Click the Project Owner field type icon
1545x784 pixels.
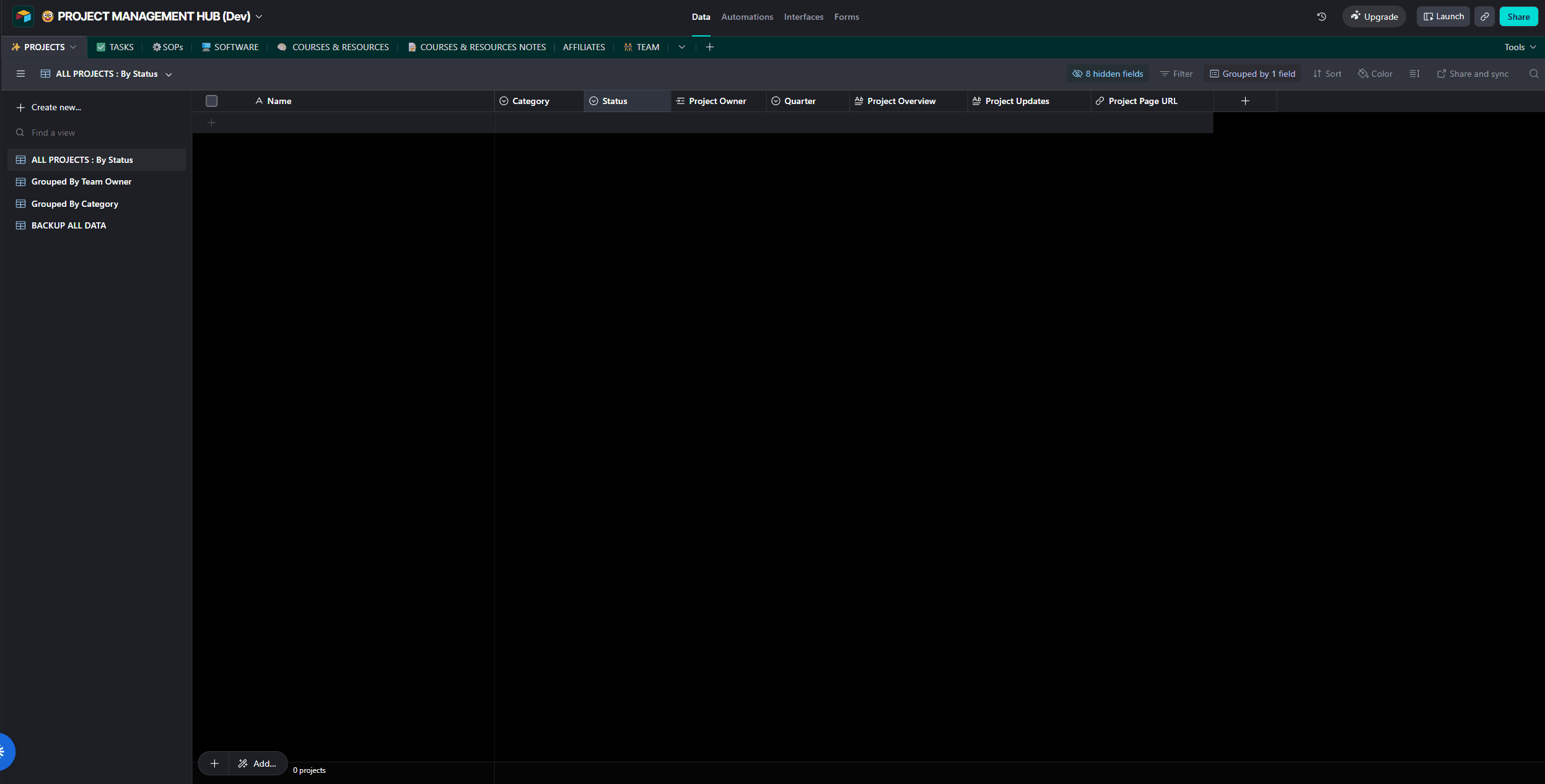tap(680, 101)
